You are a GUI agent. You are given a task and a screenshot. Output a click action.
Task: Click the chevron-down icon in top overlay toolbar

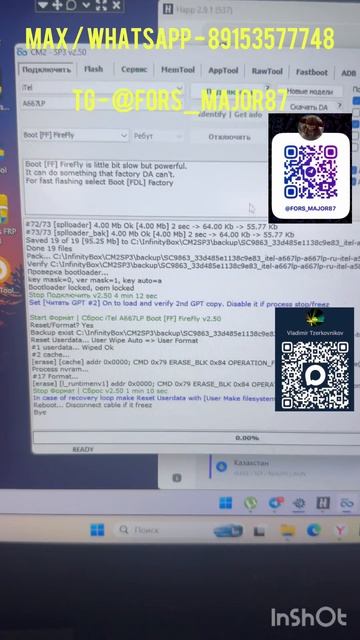[86, 5]
